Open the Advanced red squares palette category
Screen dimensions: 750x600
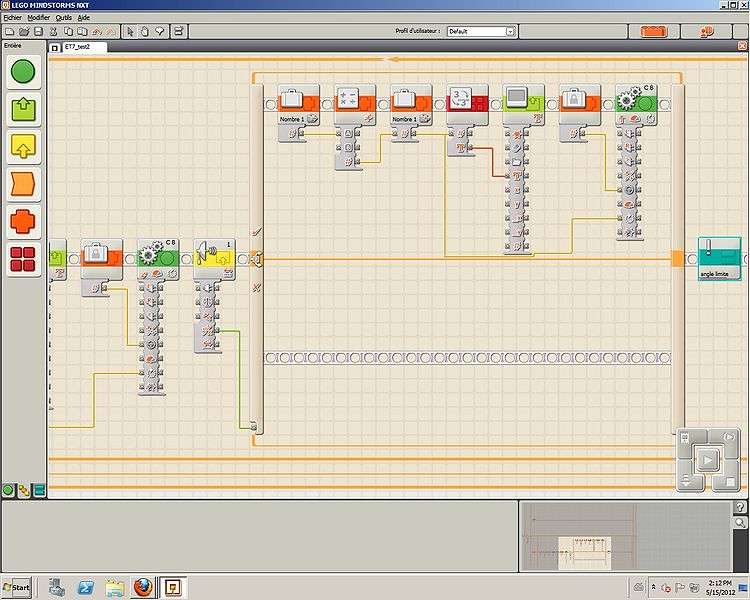(23, 259)
